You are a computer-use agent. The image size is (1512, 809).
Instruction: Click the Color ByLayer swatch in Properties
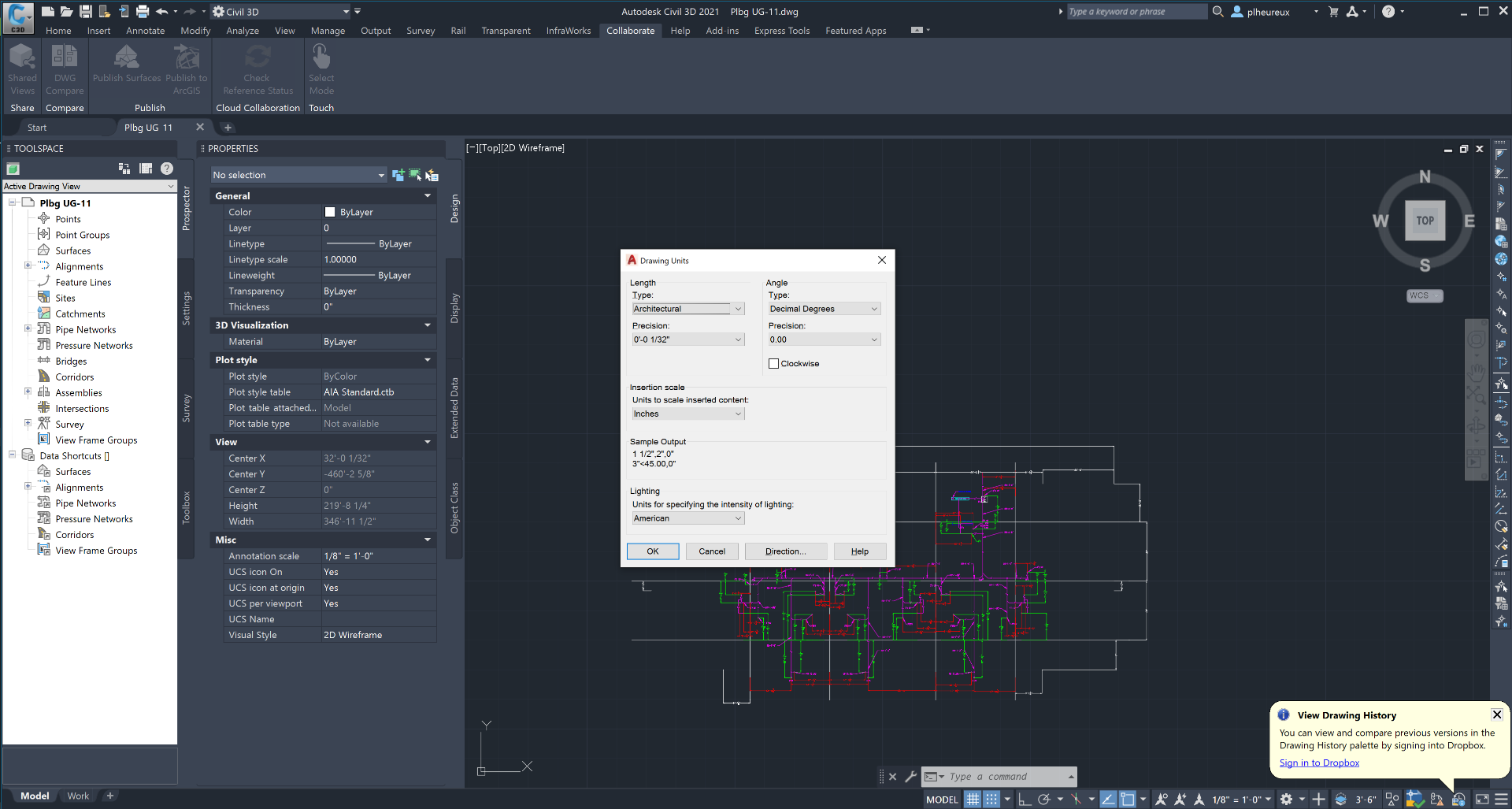[332, 211]
